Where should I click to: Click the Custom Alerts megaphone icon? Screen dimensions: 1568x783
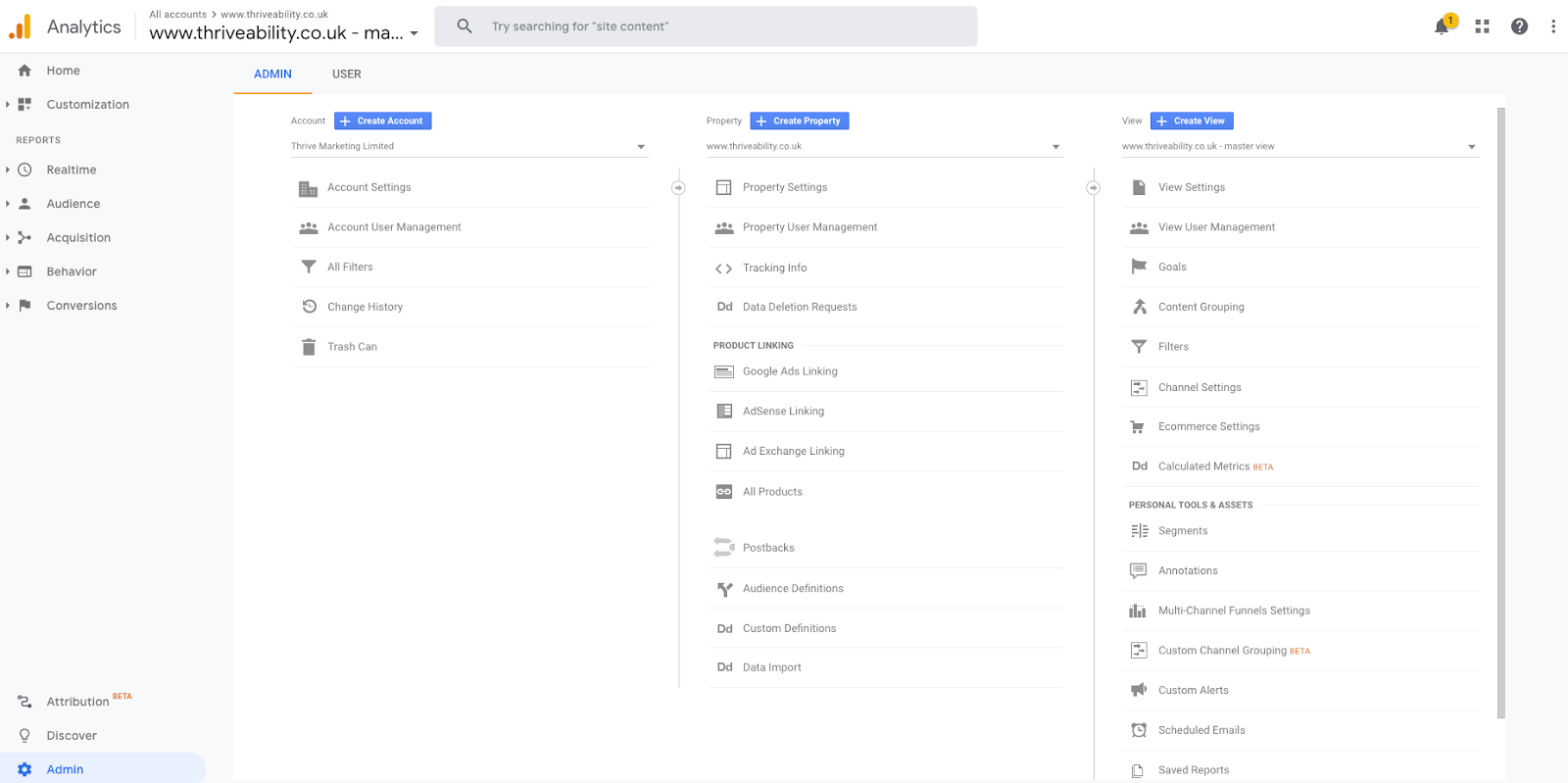1139,690
